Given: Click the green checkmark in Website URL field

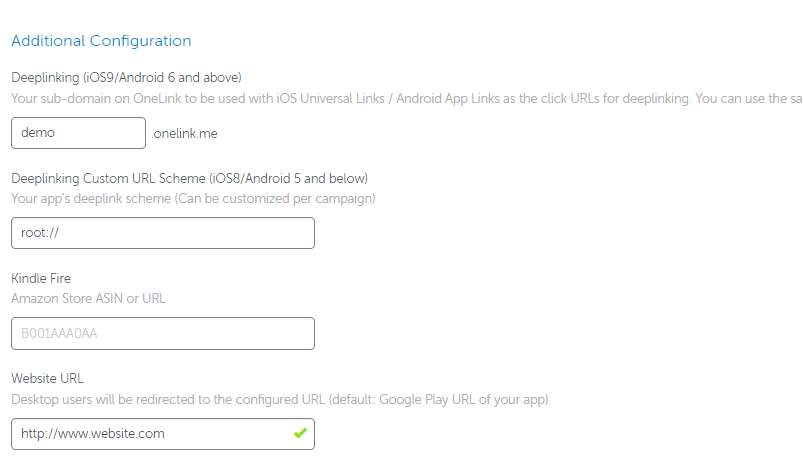Looking at the screenshot, I should [x=300, y=434].
